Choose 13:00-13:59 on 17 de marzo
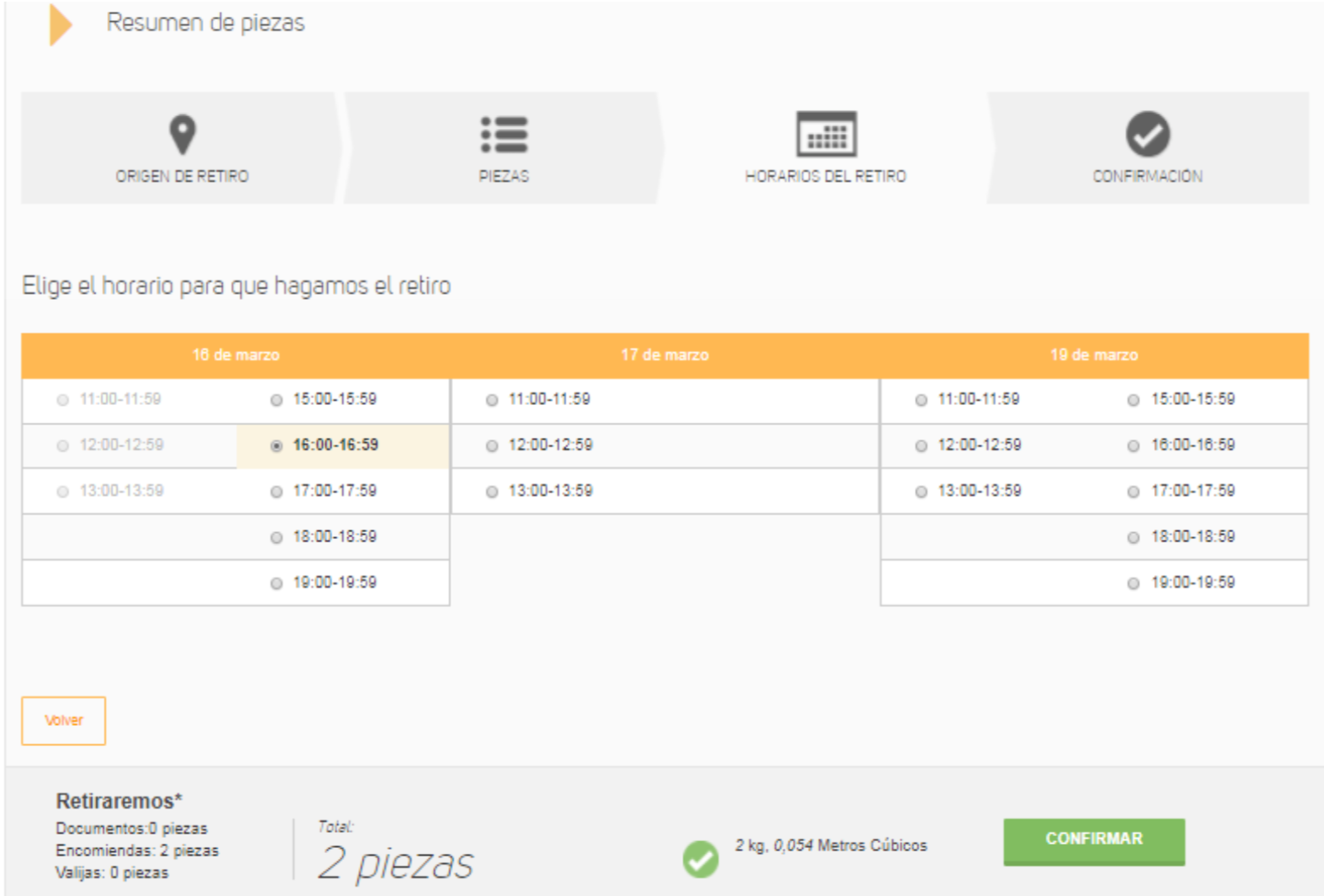The image size is (1324, 896). [492, 492]
